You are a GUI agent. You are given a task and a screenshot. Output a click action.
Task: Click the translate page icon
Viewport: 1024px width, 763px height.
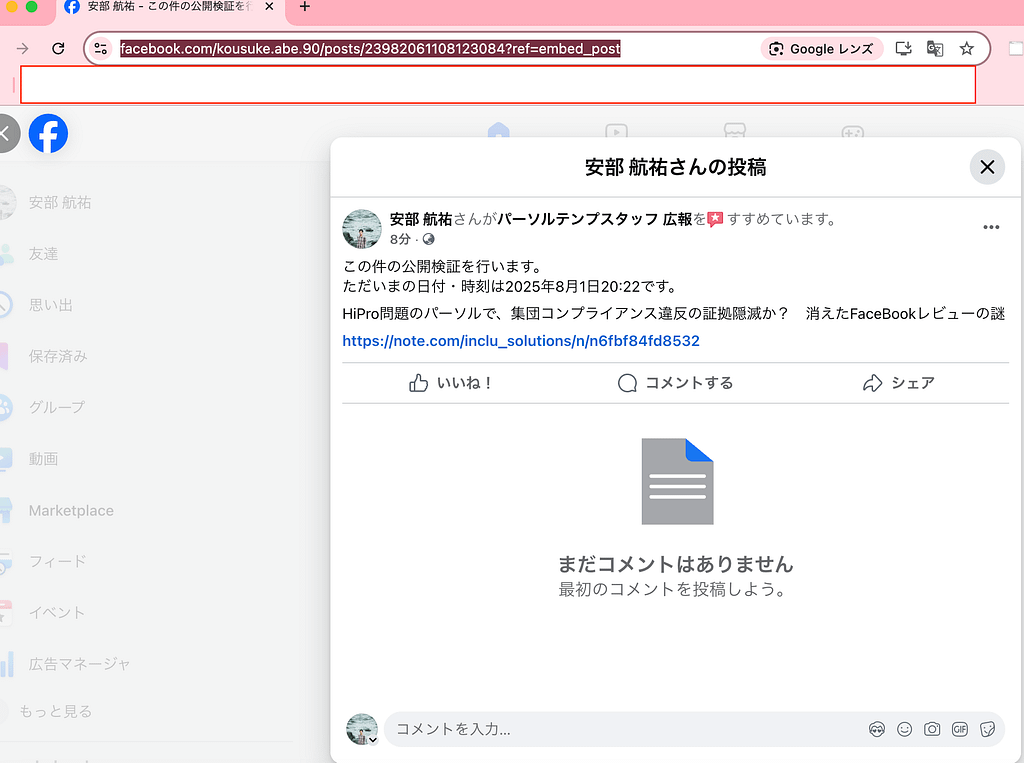(x=935, y=49)
